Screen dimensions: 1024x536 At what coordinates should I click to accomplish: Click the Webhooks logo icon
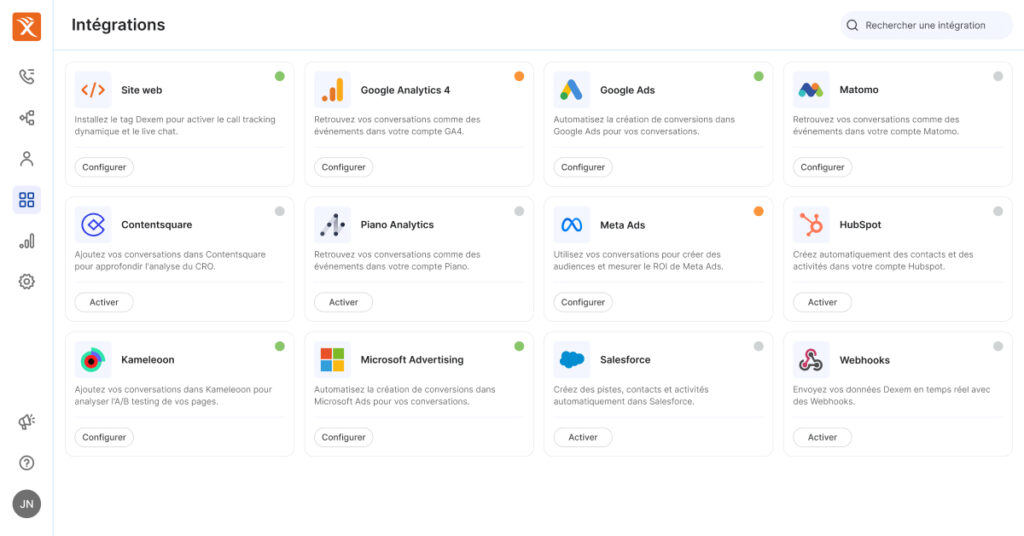pyautogui.click(x=811, y=360)
